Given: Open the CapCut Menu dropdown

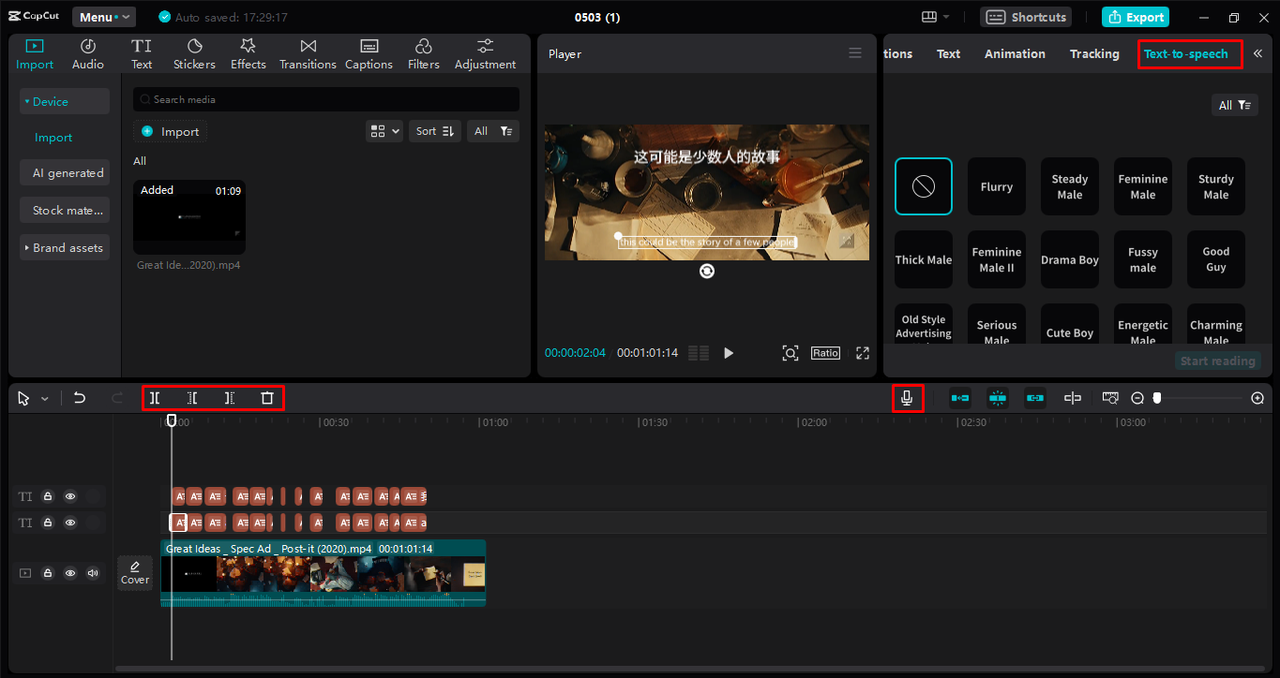Looking at the screenshot, I should (104, 17).
